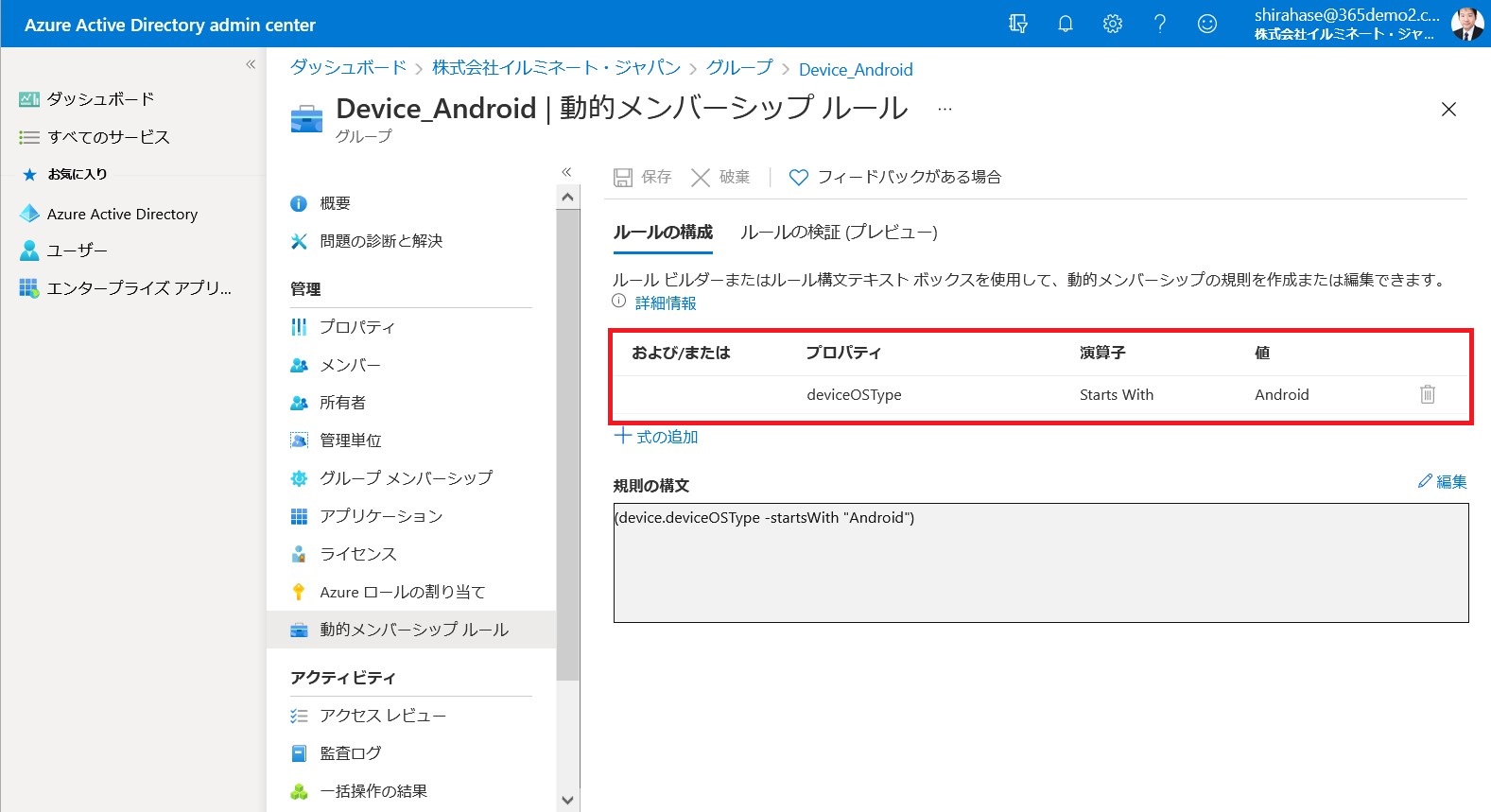1491x812 pixels.
Task: Click the group menu scrollbar down arrow
Action: (x=567, y=800)
